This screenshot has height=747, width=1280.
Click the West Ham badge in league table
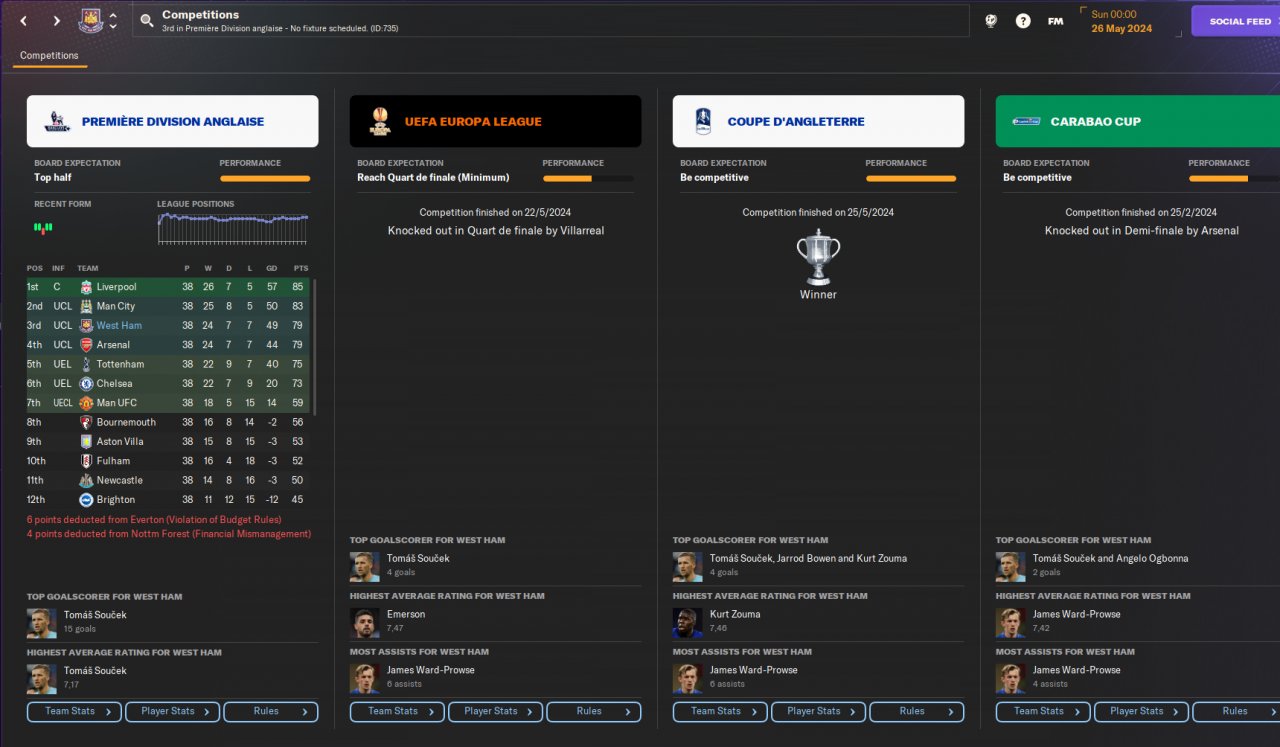click(86, 325)
